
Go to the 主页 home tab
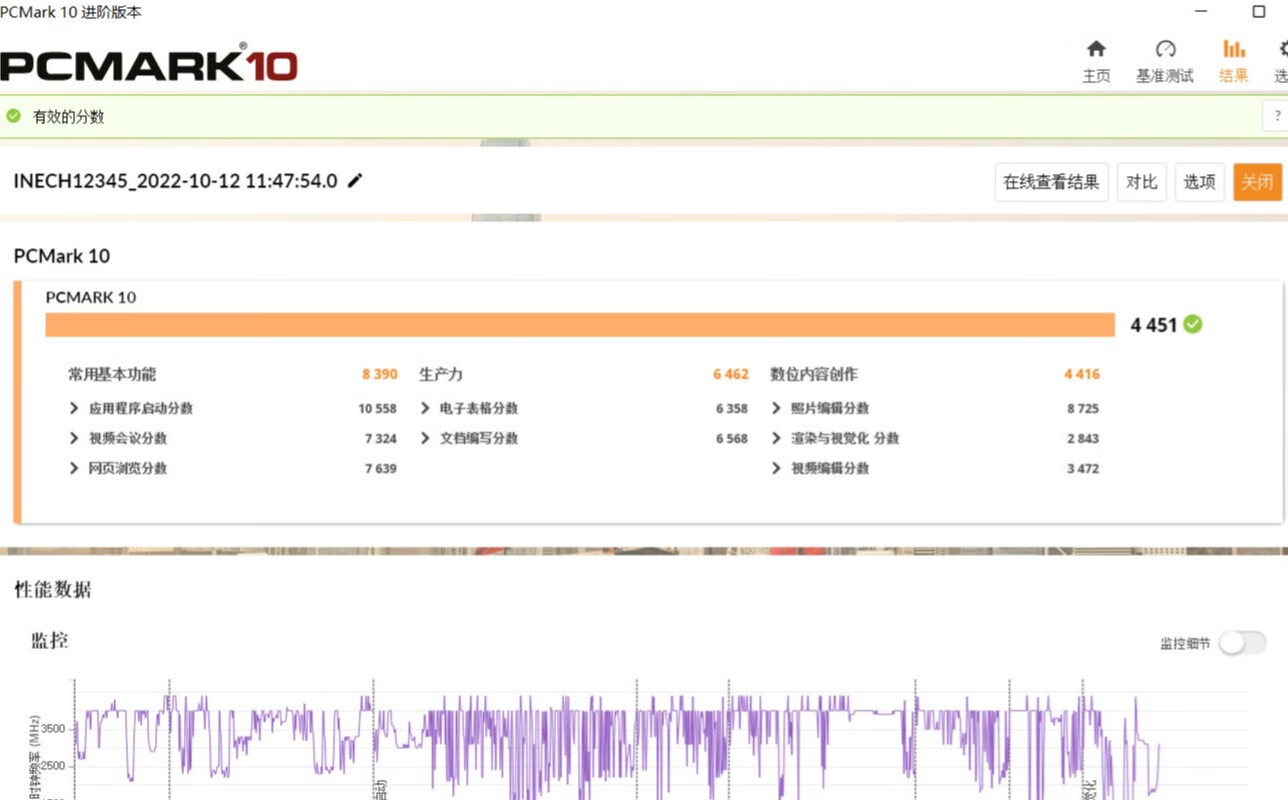pyautogui.click(x=1096, y=61)
